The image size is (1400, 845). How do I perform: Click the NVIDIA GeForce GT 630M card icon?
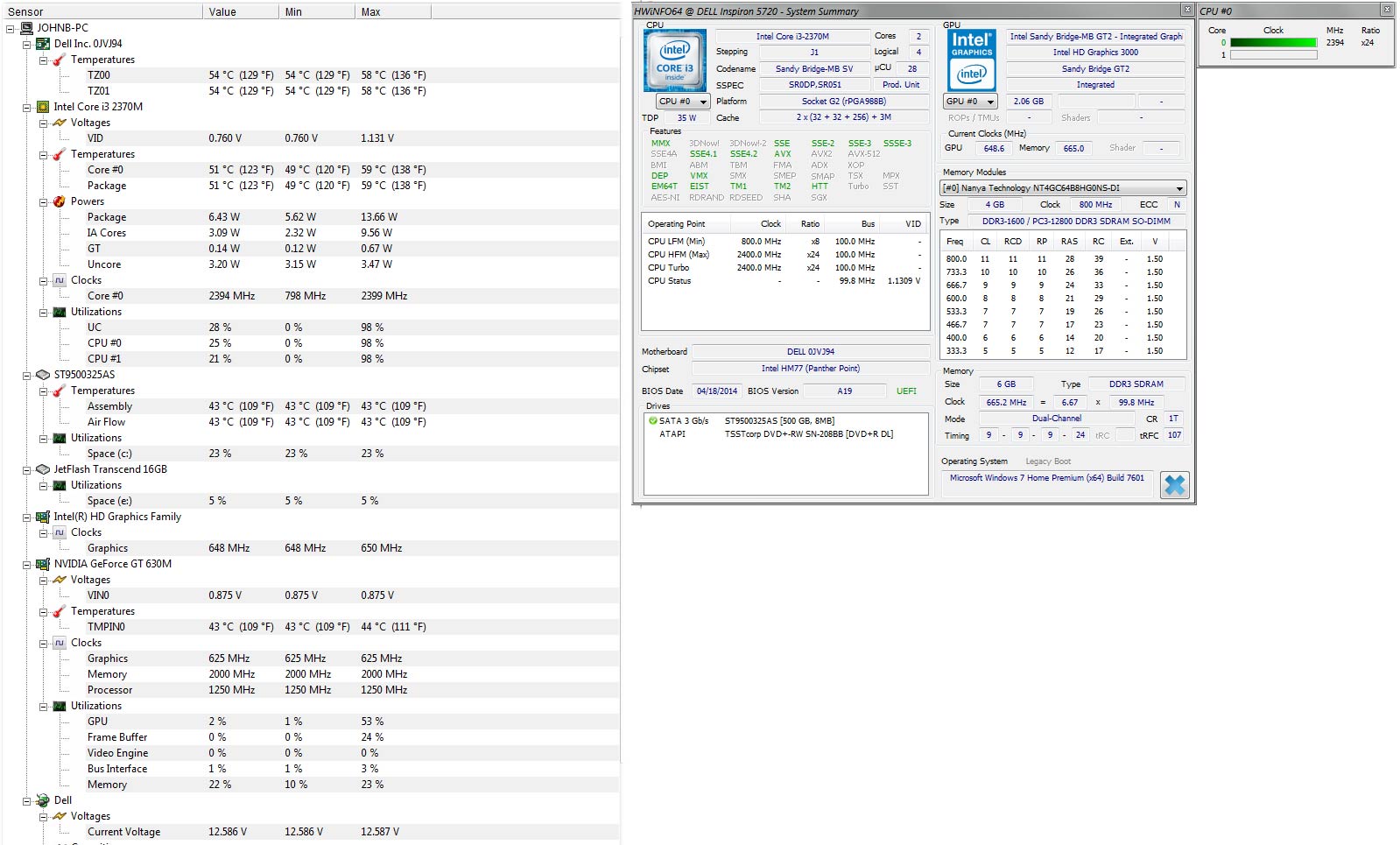pos(42,564)
